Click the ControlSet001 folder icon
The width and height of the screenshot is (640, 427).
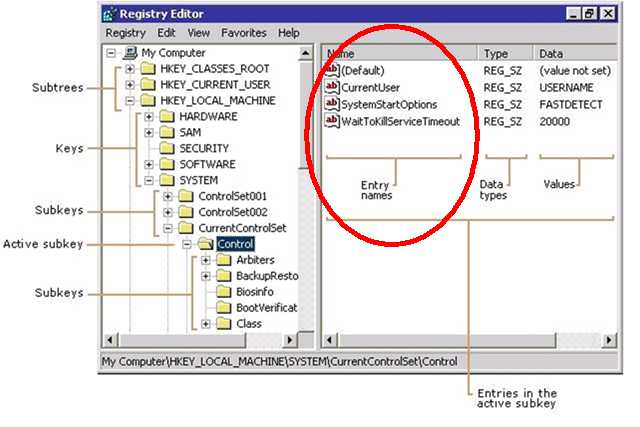[186, 196]
